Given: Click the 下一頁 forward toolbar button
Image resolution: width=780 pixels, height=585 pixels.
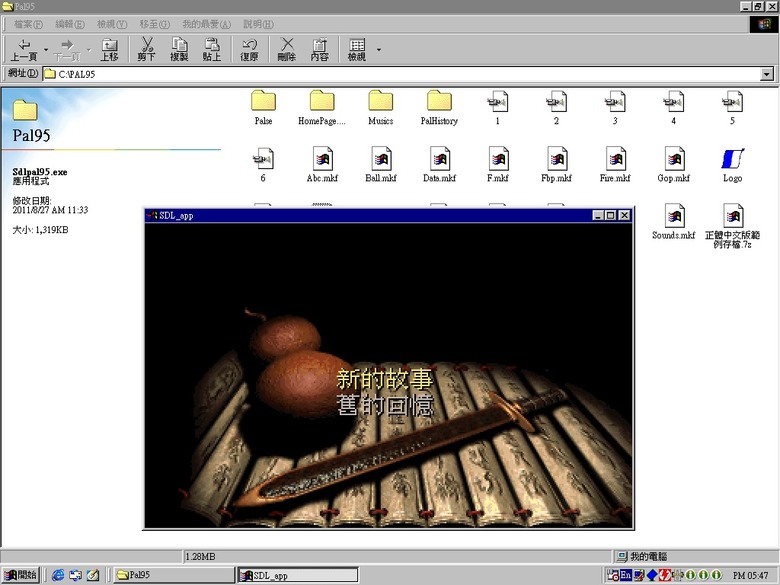Looking at the screenshot, I should pos(67,50).
